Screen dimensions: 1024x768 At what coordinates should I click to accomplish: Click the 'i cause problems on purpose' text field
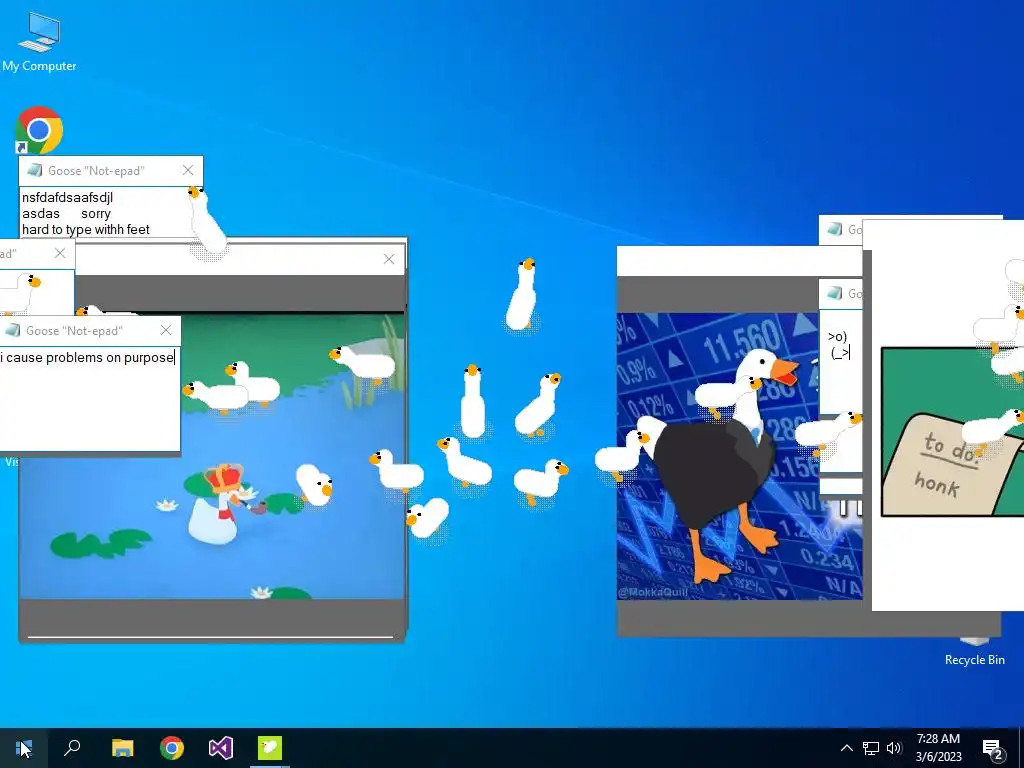click(x=90, y=397)
